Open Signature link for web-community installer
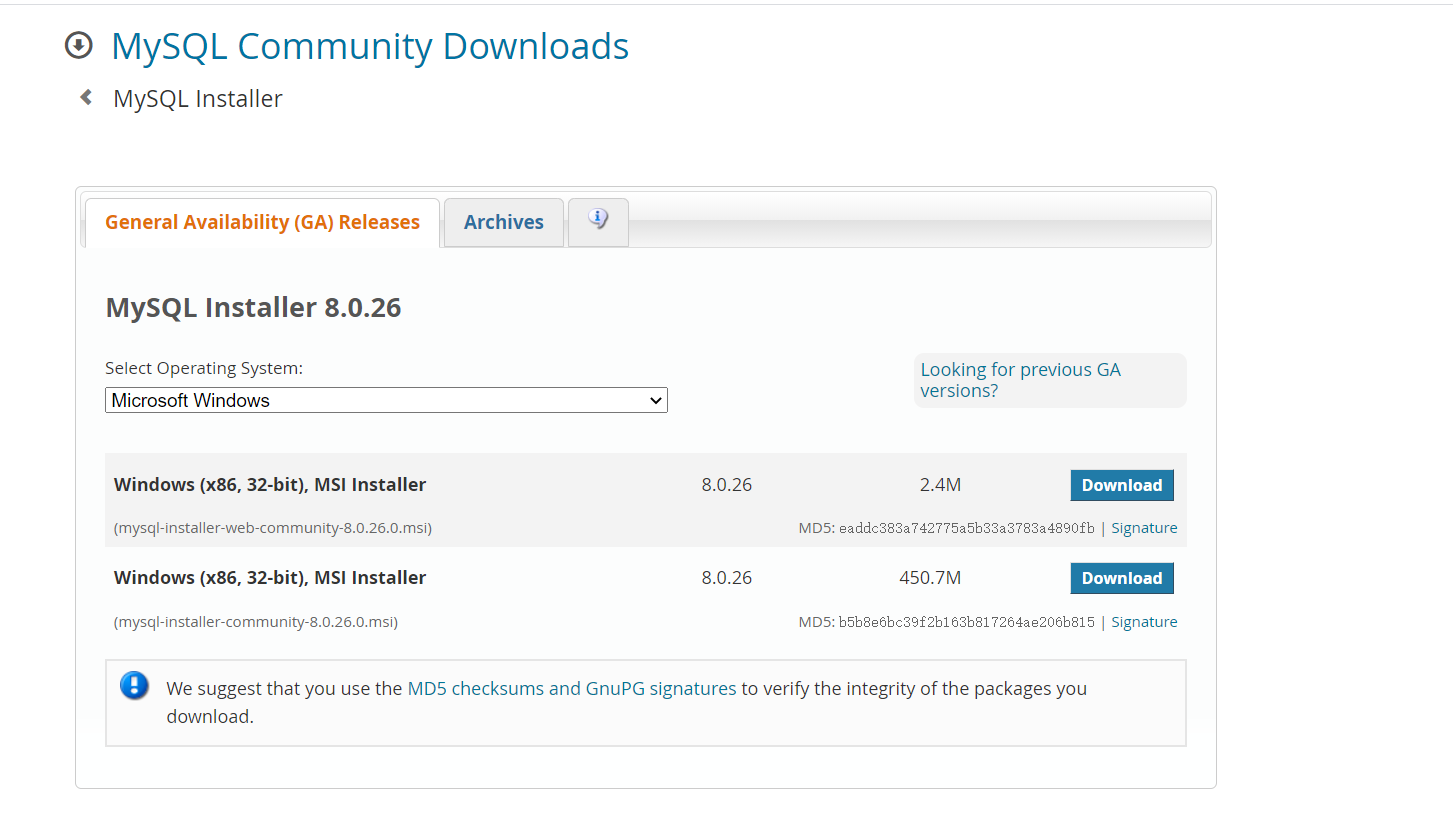The width and height of the screenshot is (1453, 821). pos(1144,528)
